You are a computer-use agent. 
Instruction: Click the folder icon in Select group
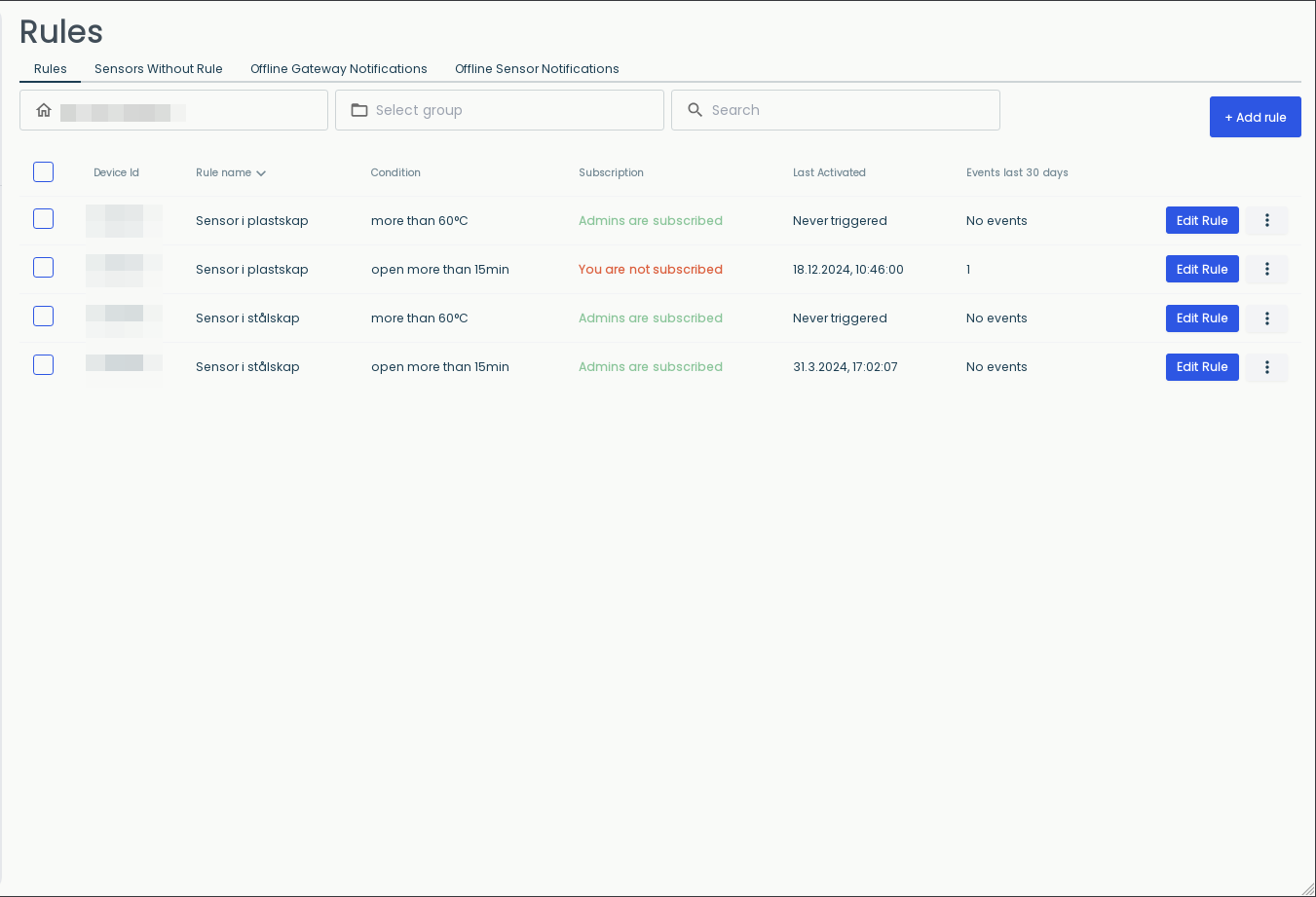tap(359, 110)
